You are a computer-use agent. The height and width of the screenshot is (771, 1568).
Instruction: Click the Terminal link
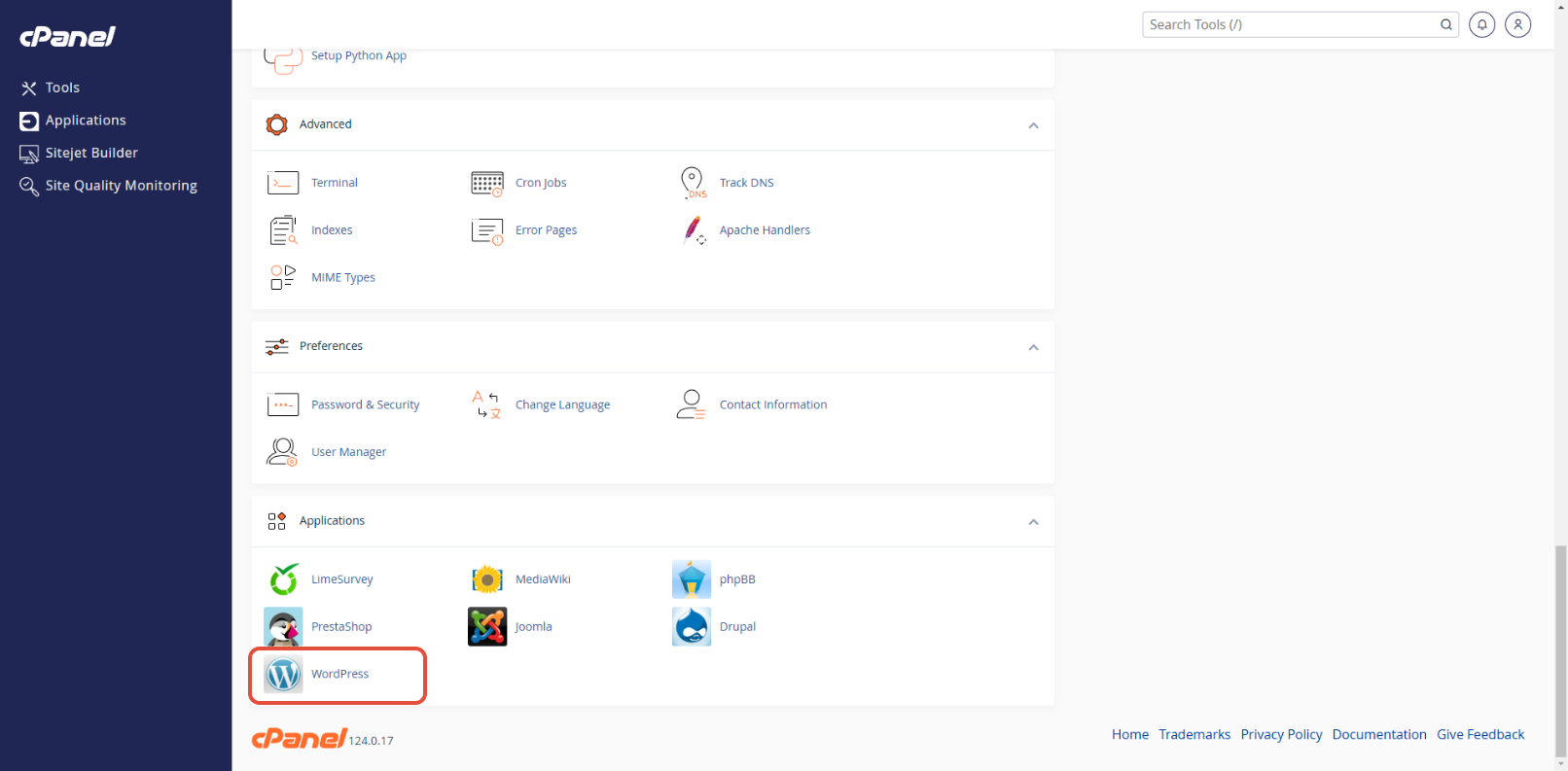[x=335, y=183]
